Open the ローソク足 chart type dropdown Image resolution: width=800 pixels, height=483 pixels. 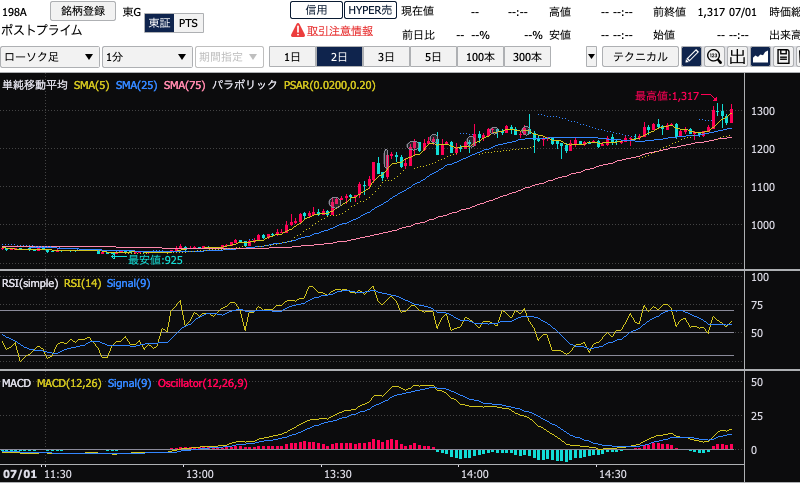(50, 57)
